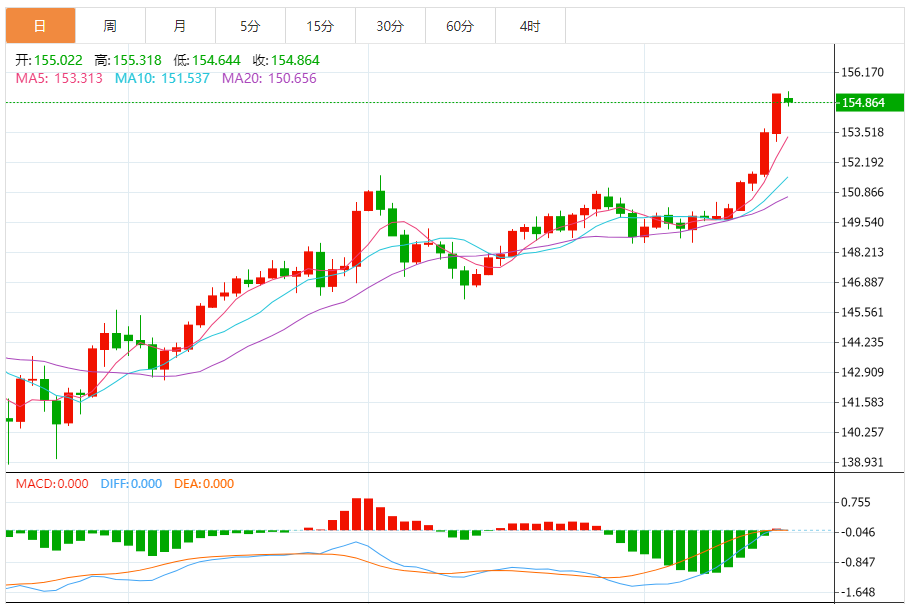The height and width of the screenshot is (604, 914).
Task: Click the MACD:0.000 indicator label
Action: (52, 484)
